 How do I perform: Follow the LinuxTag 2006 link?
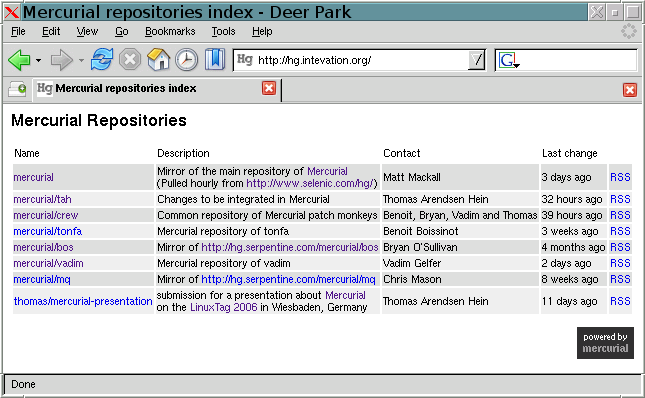(x=223, y=308)
